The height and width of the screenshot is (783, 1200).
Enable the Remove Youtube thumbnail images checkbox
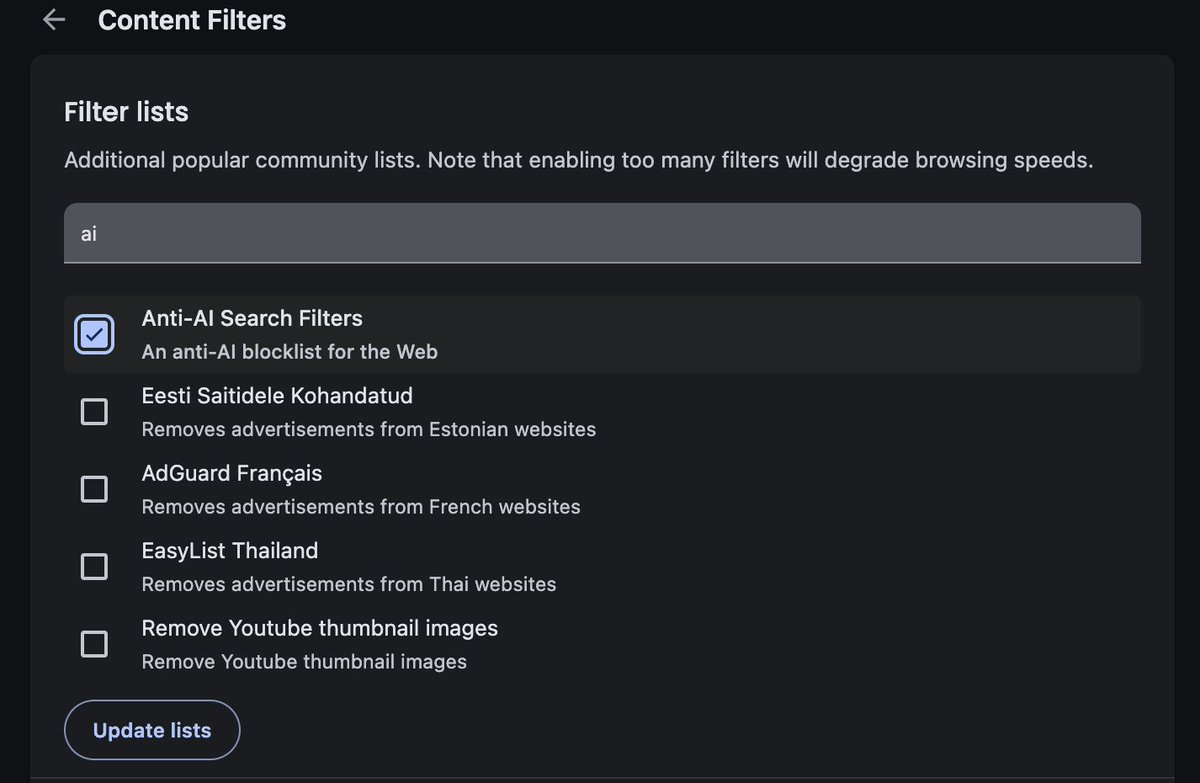coord(94,644)
